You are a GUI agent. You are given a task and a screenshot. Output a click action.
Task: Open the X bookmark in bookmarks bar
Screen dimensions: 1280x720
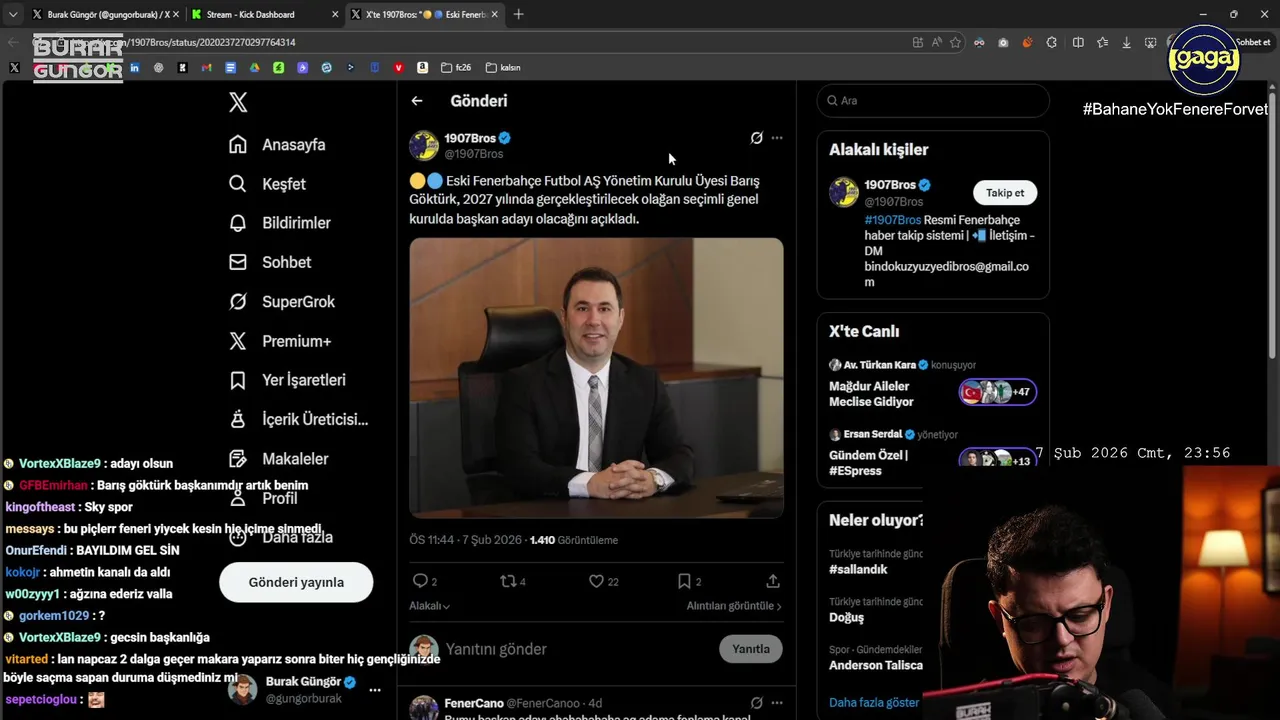click(14, 68)
